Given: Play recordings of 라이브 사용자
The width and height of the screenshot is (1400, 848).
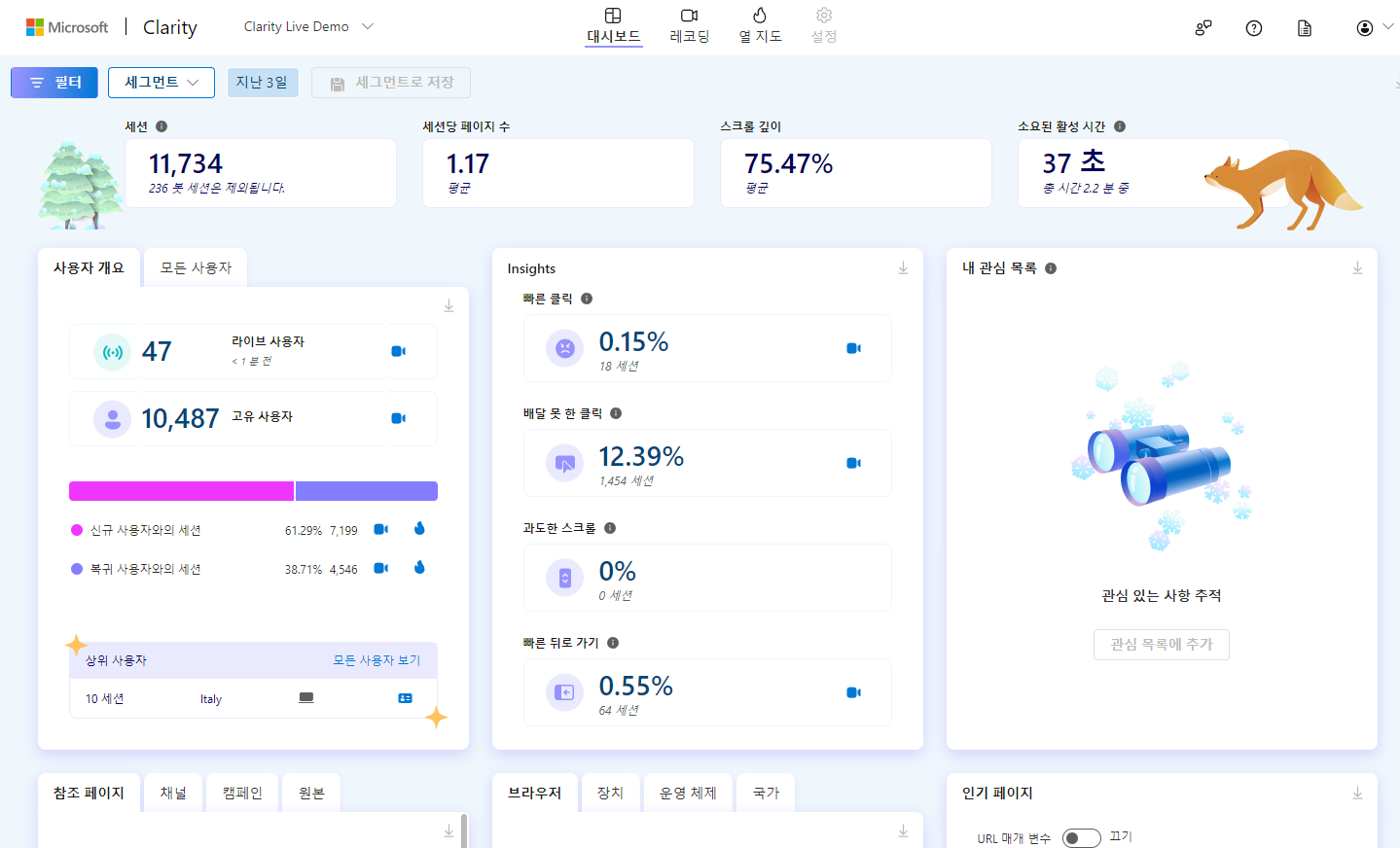Looking at the screenshot, I should point(397,353).
